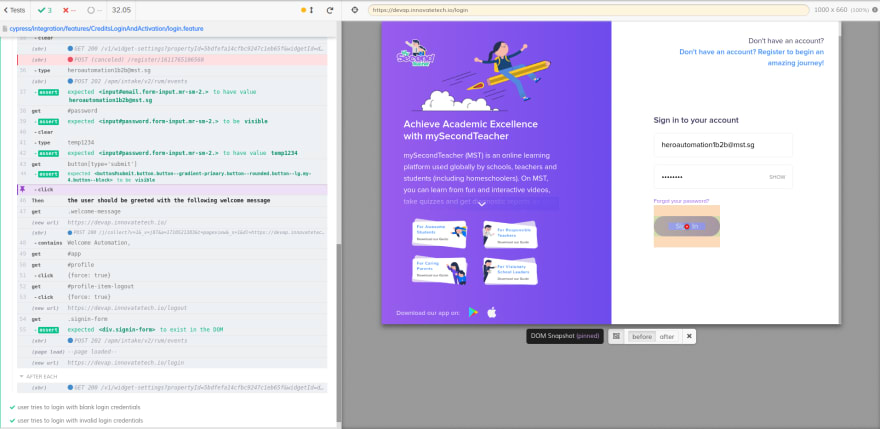Select the 'type temp1234' command row
Screen dimensions: 880x429
tap(172, 143)
